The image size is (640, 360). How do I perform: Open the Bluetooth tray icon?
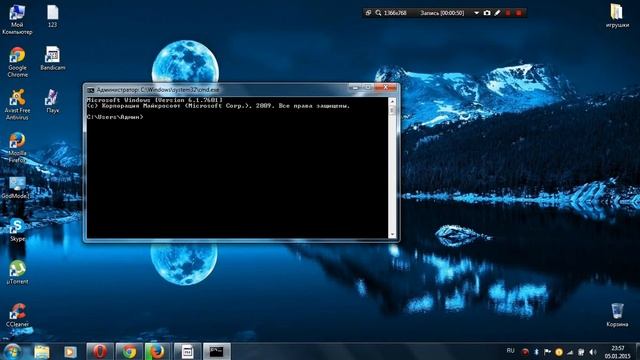click(x=536, y=352)
